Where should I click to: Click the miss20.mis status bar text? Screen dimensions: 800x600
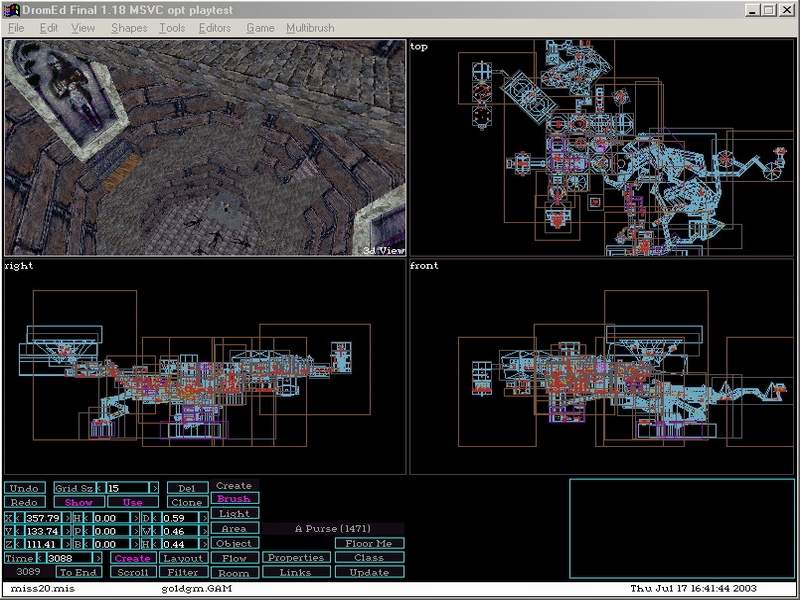[x=42, y=588]
